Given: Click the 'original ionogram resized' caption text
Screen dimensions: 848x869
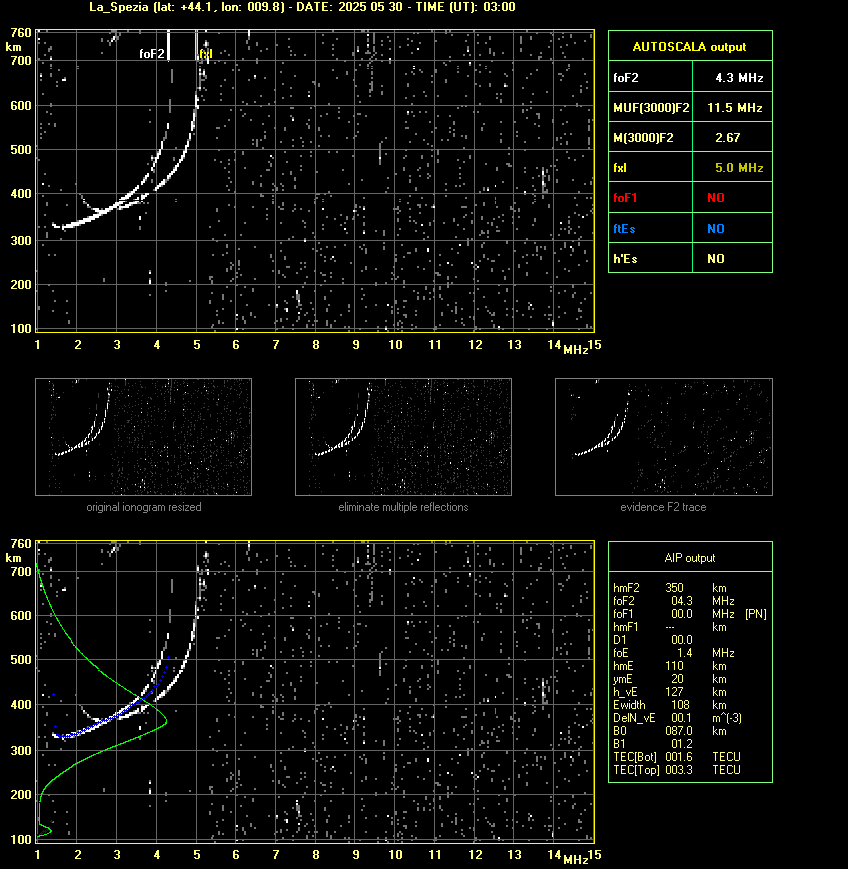Looking at the screenshot, I should pyautogui.click(x=144, y=507).
